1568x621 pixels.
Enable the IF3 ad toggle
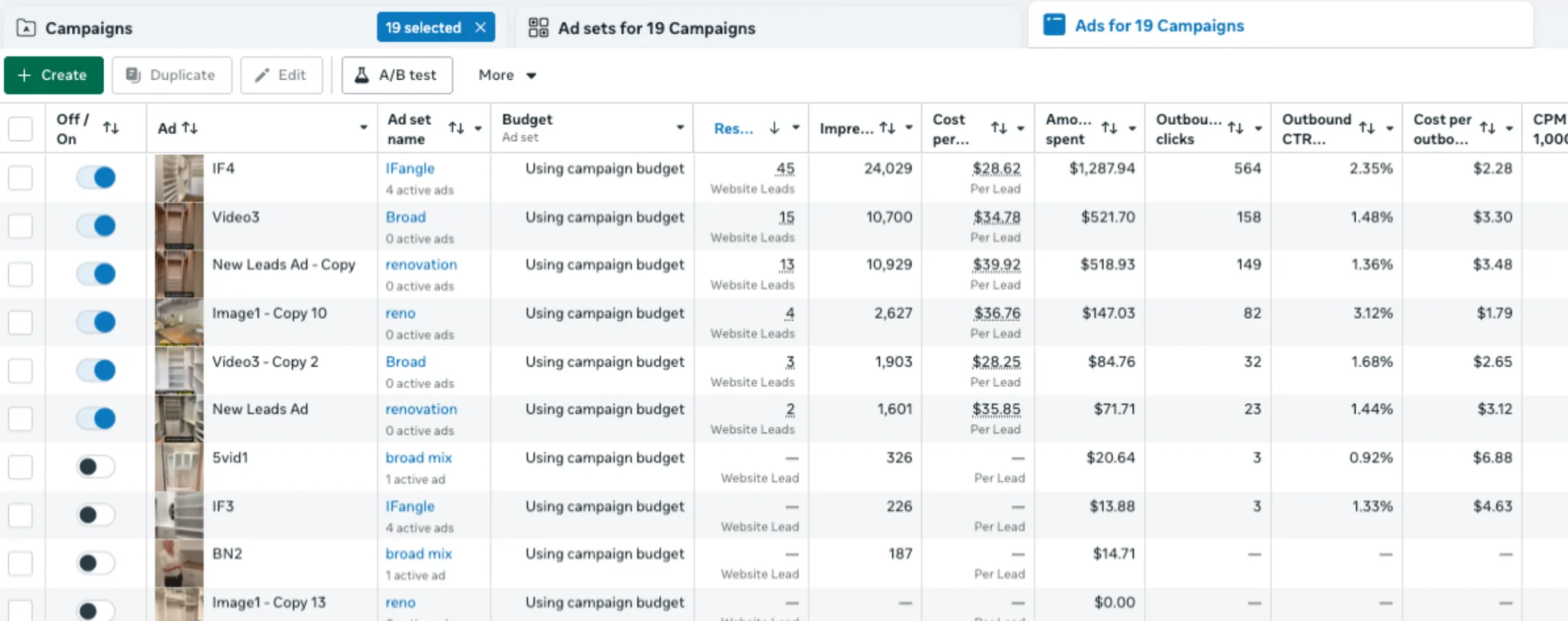click(96, 515)
